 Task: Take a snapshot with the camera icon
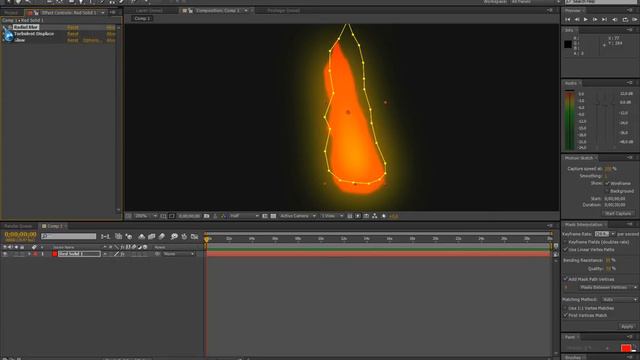[x=207, y=216]
